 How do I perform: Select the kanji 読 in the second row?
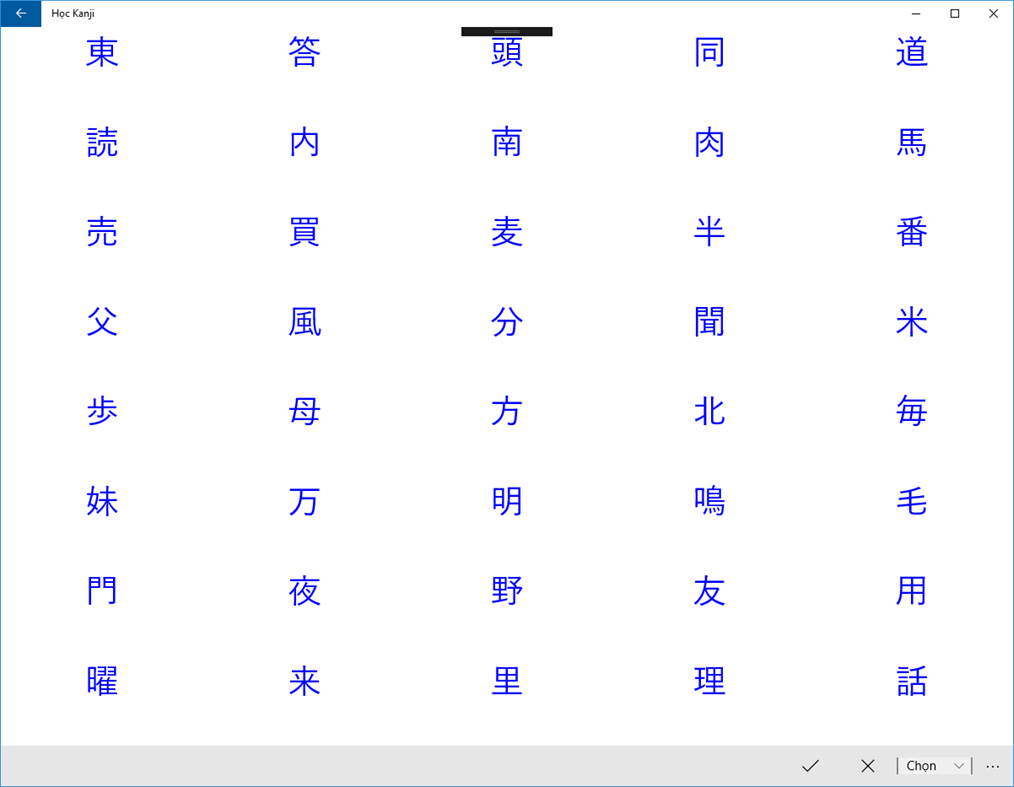click(101, 143)
